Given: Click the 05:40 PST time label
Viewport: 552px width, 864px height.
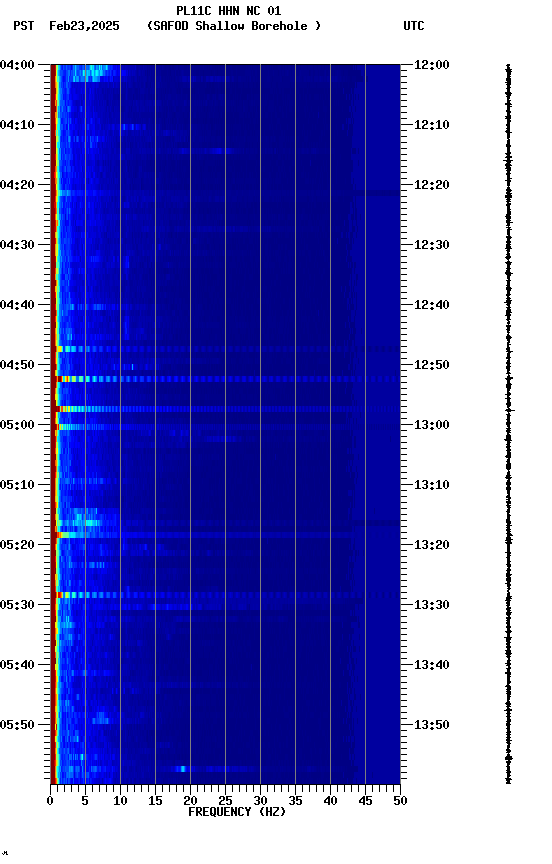Looking at the screenshot, I should [x=17, y=666].
